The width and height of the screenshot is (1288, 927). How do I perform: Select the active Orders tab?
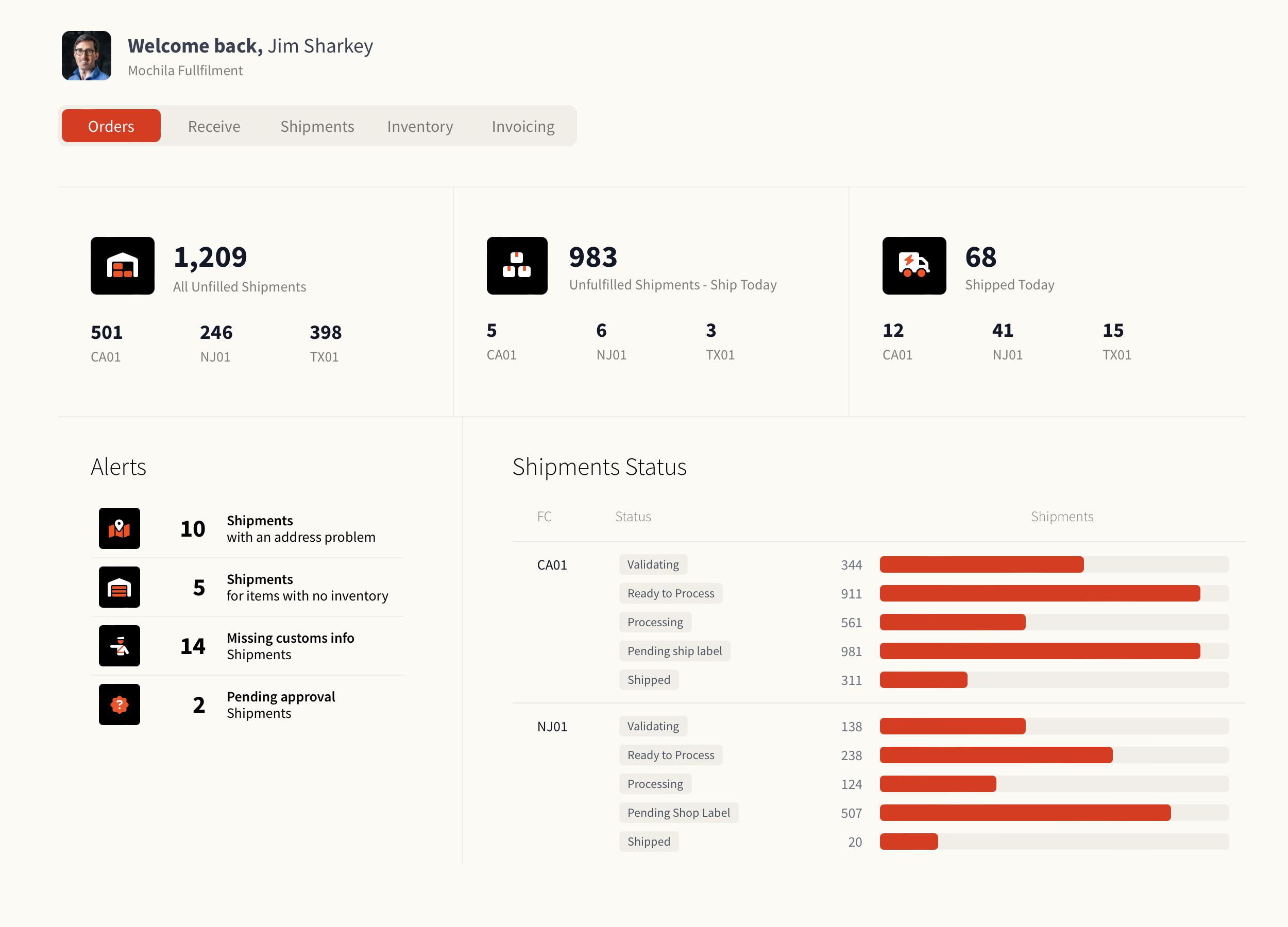[111, 126]
